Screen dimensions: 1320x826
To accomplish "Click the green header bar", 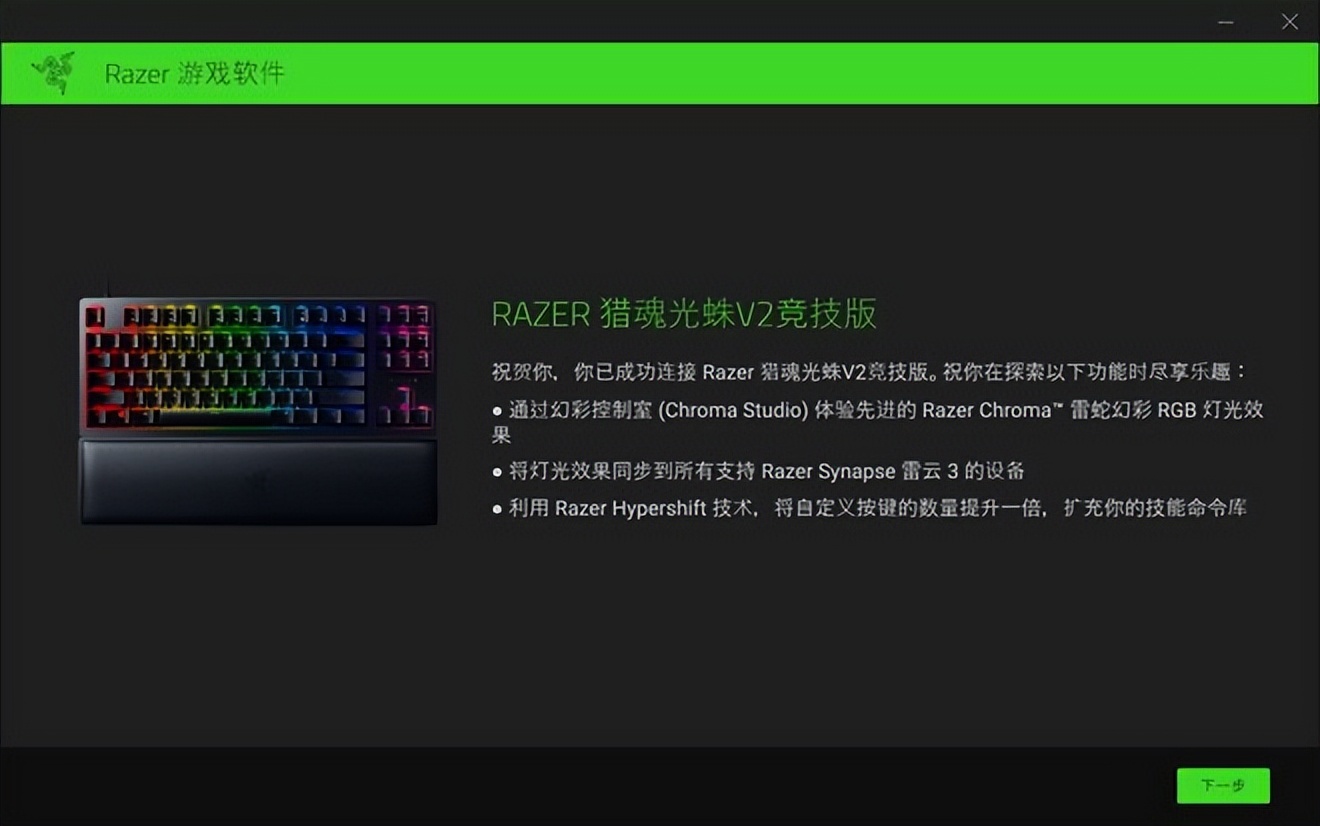I will [660, 73].
